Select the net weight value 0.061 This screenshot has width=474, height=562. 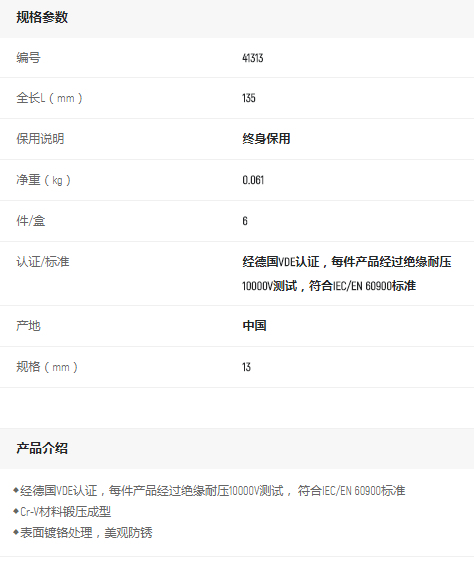click(253, 180)
